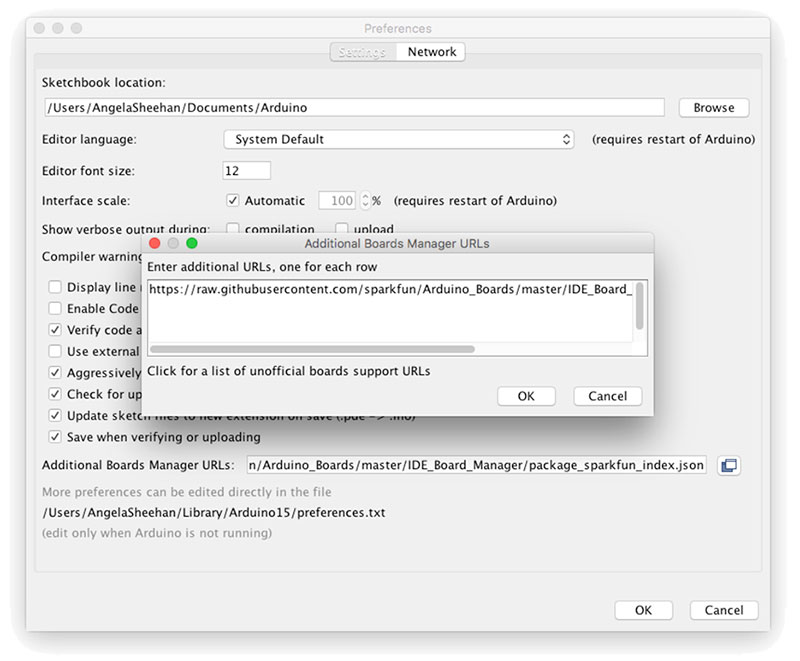Disable Update sketch files to new extension on save
The width and height of the screenshot is (800, 661).
(53, 415)
